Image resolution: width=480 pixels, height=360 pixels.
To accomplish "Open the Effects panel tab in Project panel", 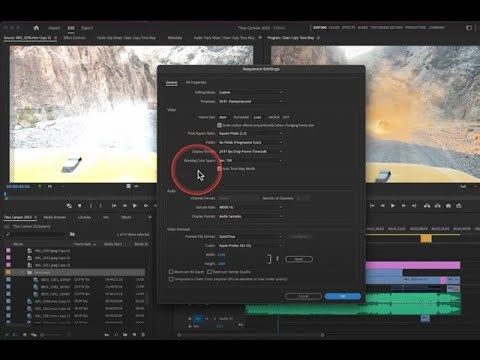I will click(x=126, y=217).
